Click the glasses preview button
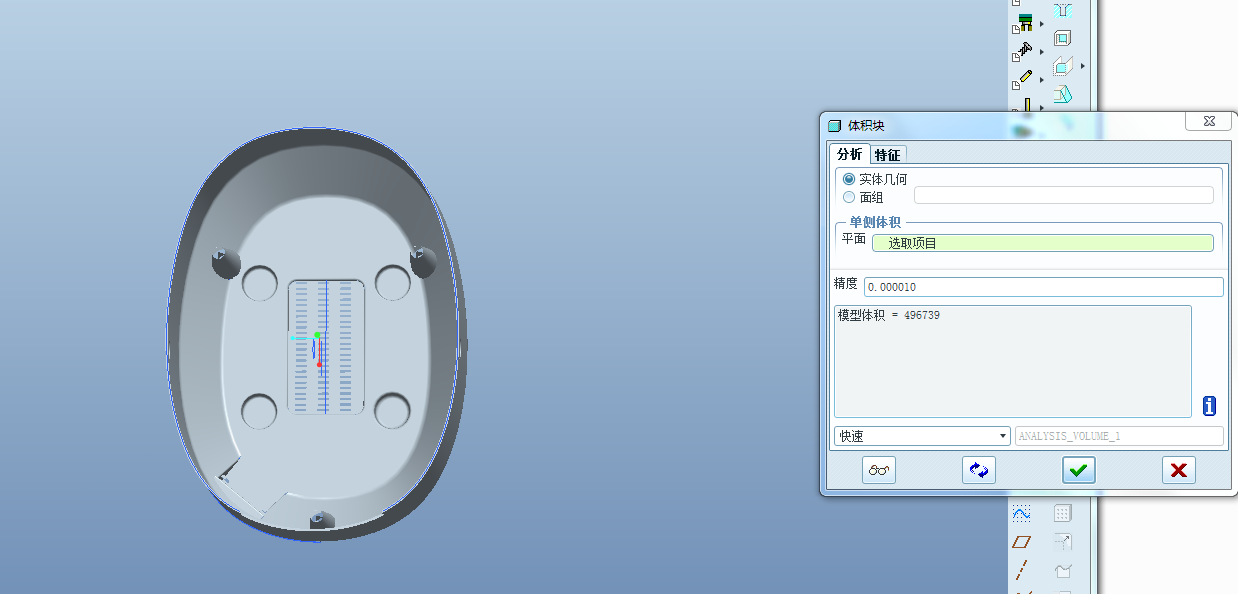This screenshot has height=594, width=1238. (879, 470)
